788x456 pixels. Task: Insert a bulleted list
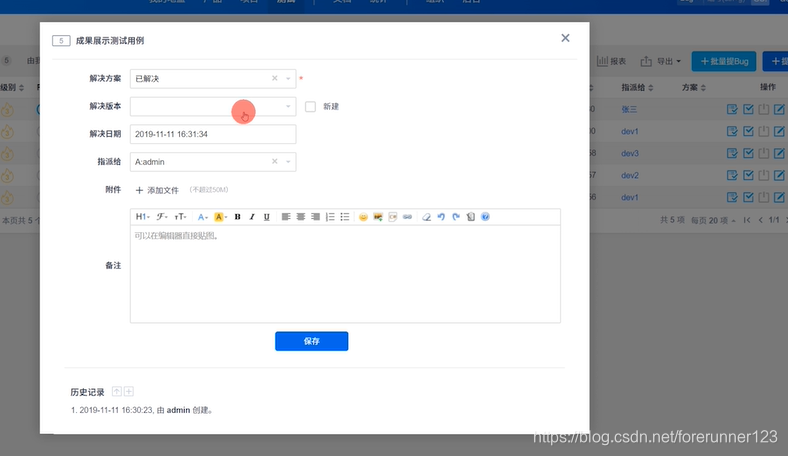(345, 217)
